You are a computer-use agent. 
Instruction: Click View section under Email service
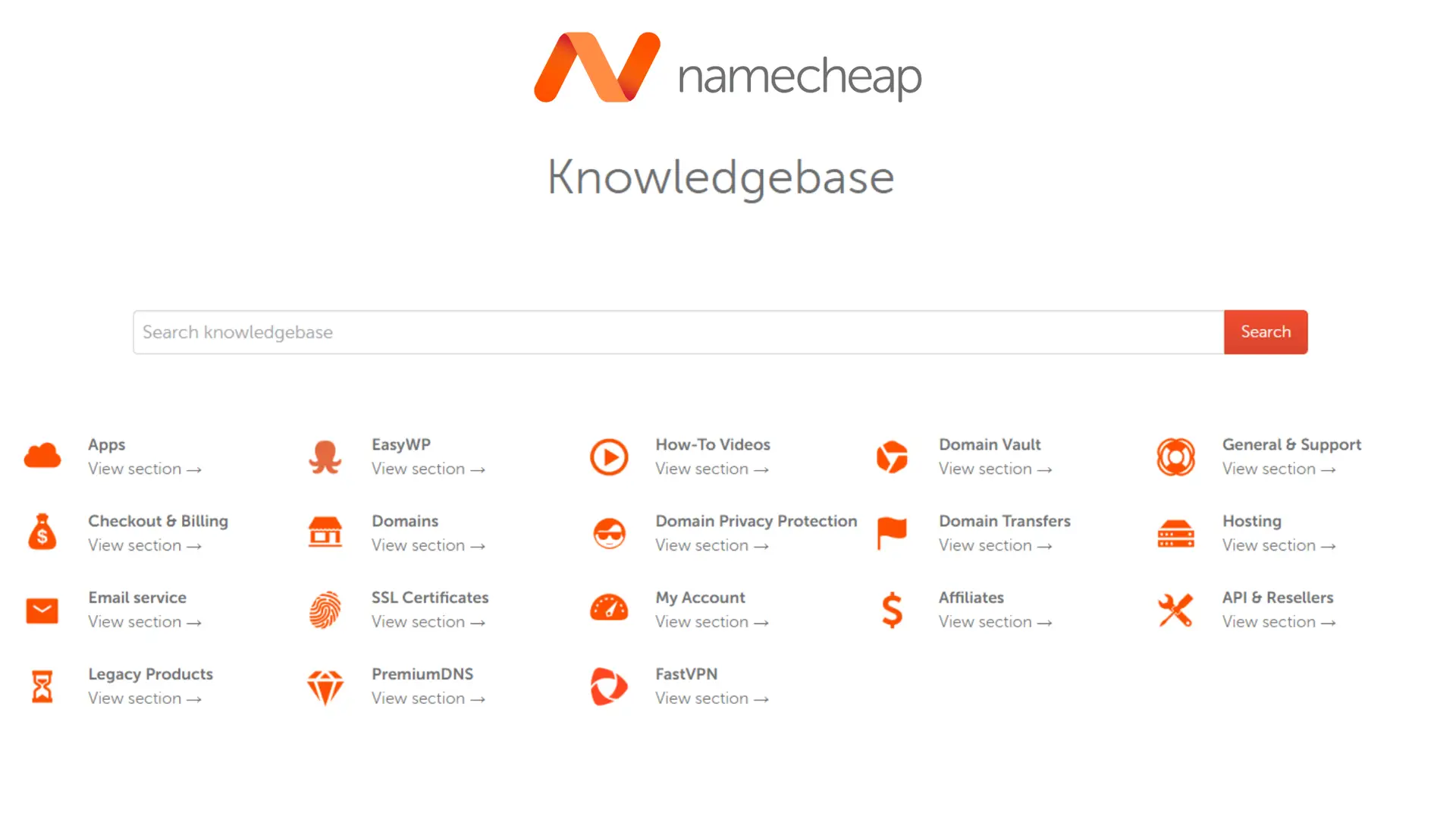[x=145, y=622]
